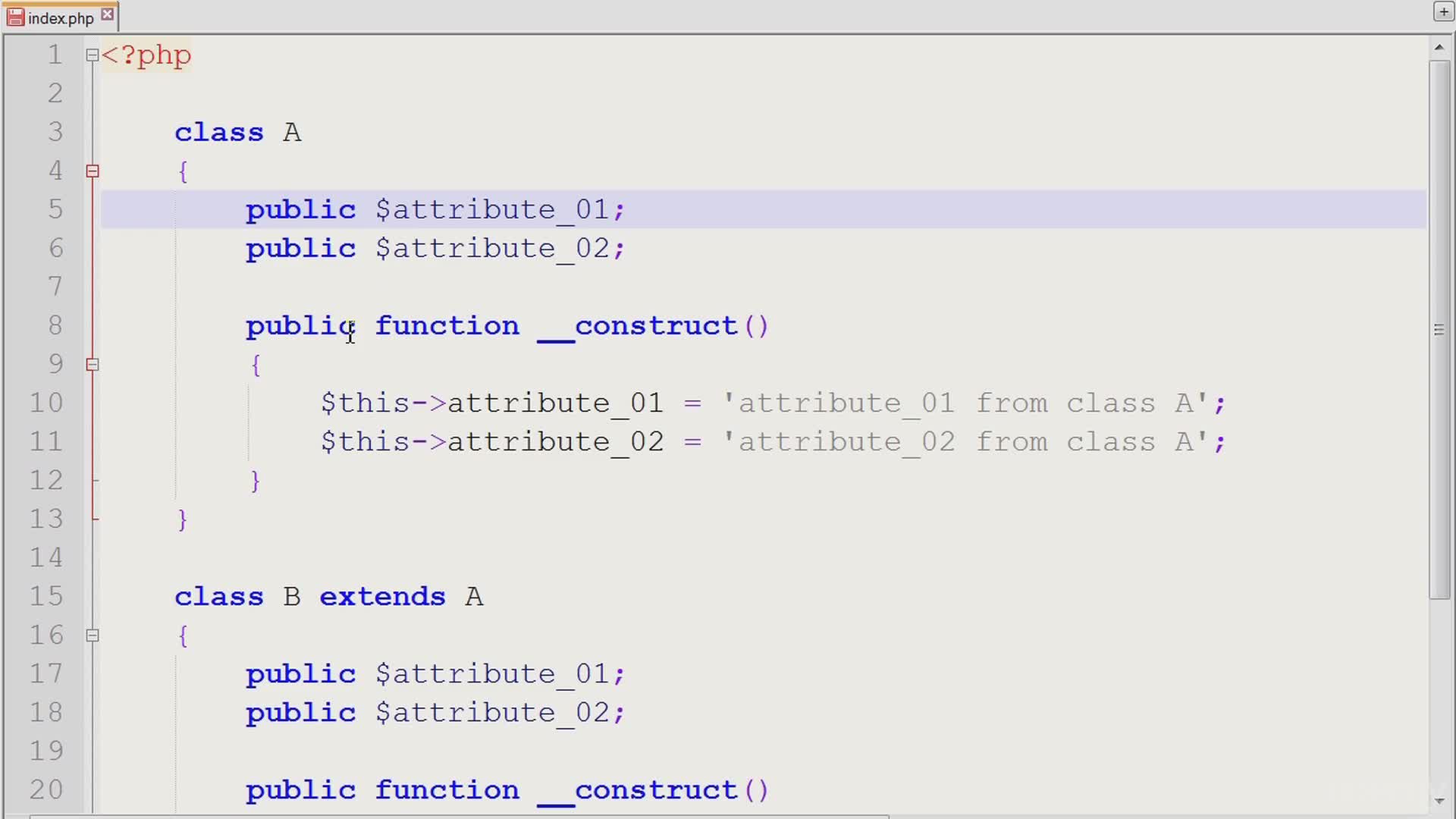Screen dimensions: 1456x819
Task: Click line number 5 in margin
Action: point(55,209)
